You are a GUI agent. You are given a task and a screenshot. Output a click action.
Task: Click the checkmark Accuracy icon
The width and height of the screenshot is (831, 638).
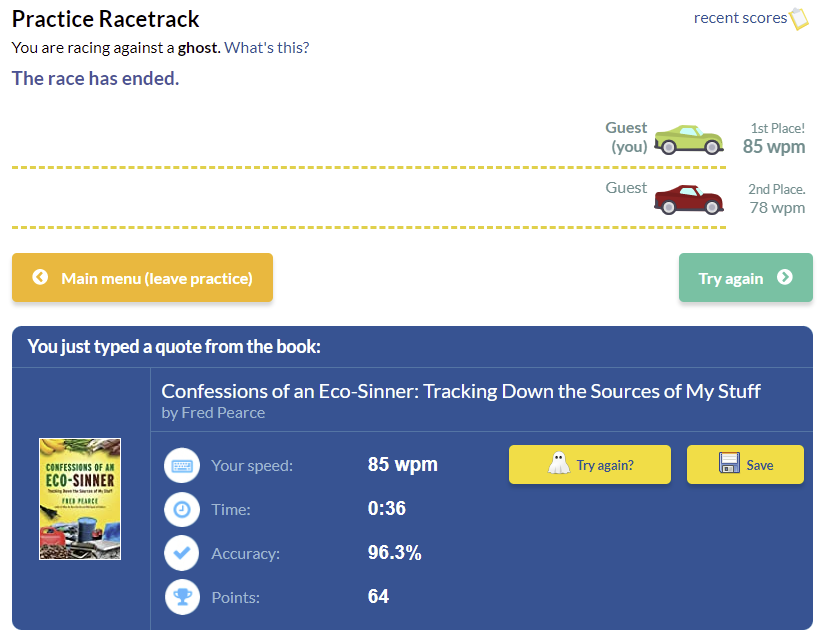182,553
